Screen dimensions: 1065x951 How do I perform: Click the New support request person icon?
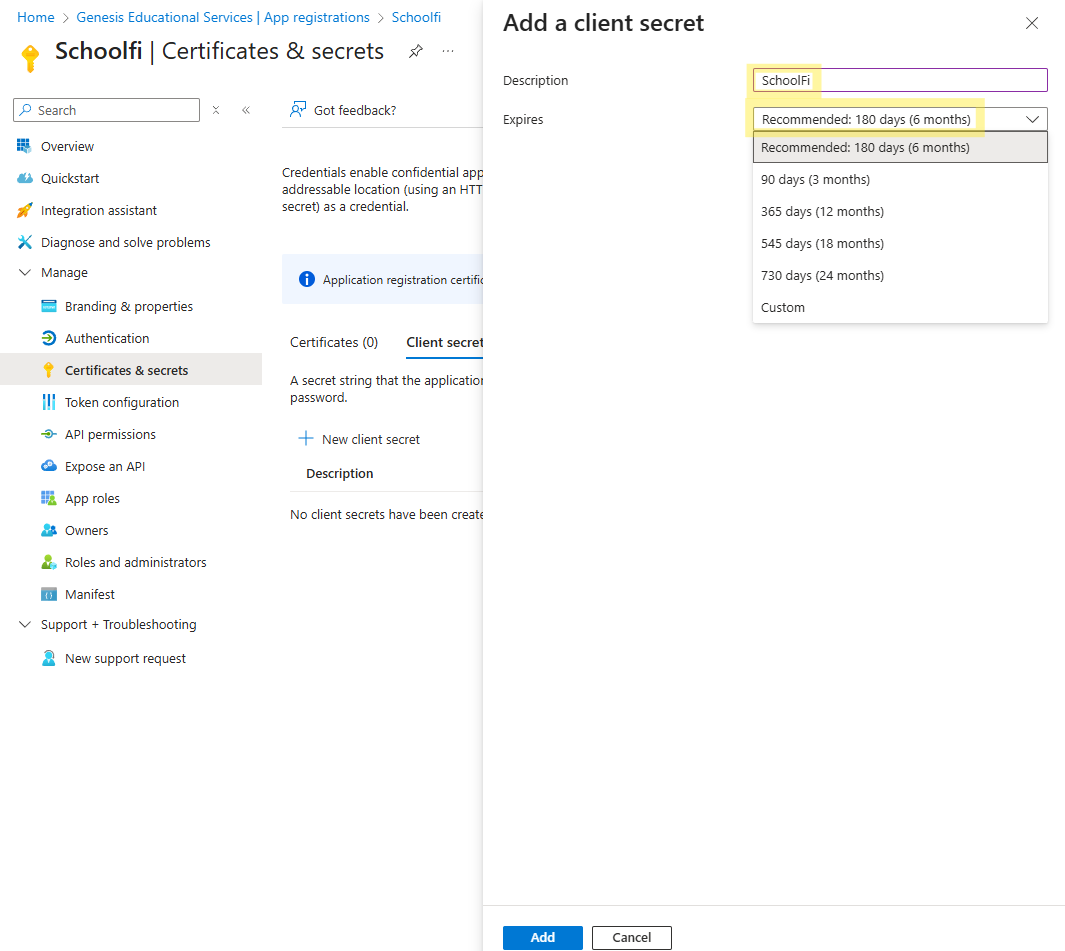point(49,658)
